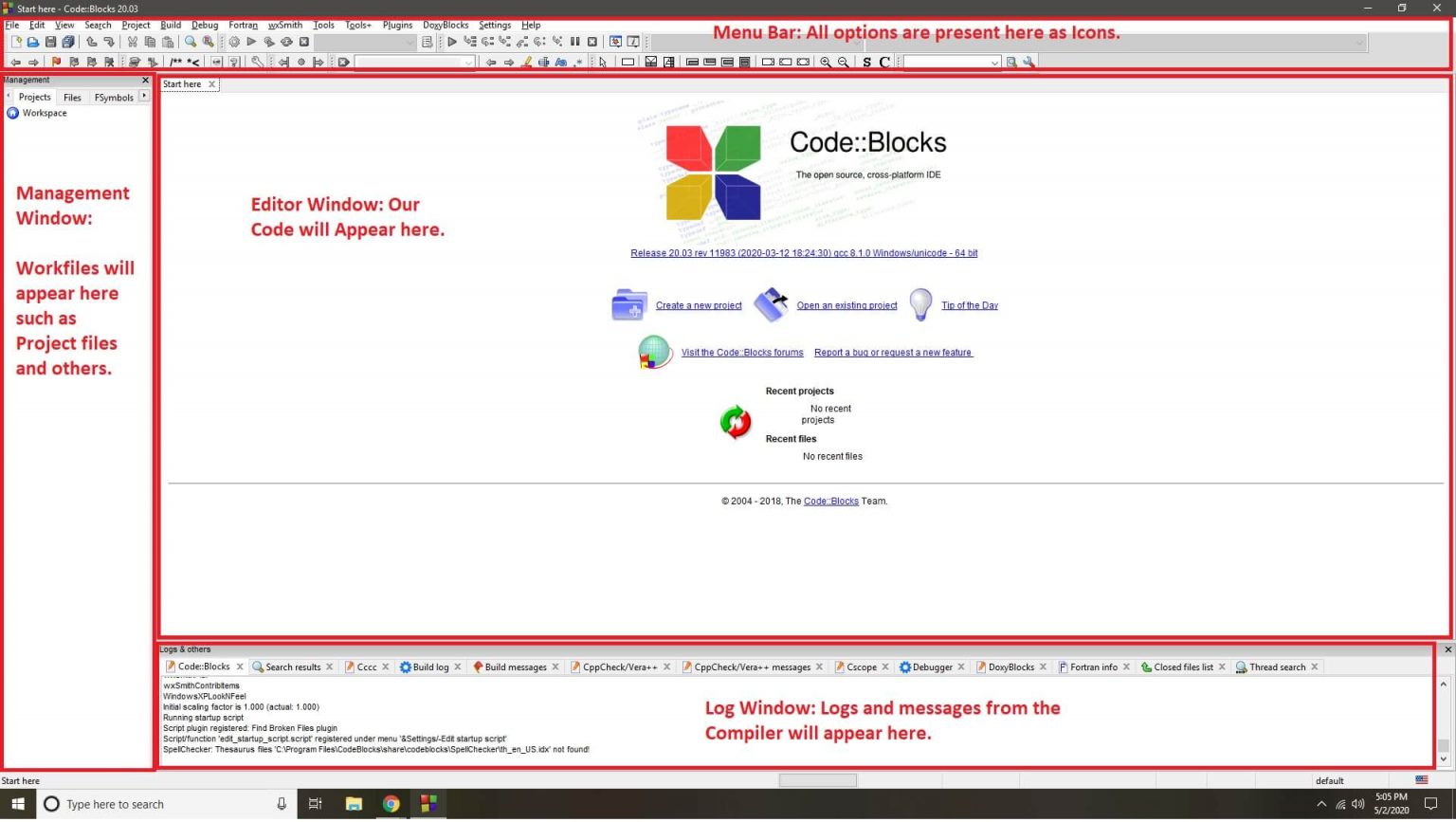Select the Step into debugger icon
The image size is (1456, 822).
pyautogui.click(x=505, y=42)
